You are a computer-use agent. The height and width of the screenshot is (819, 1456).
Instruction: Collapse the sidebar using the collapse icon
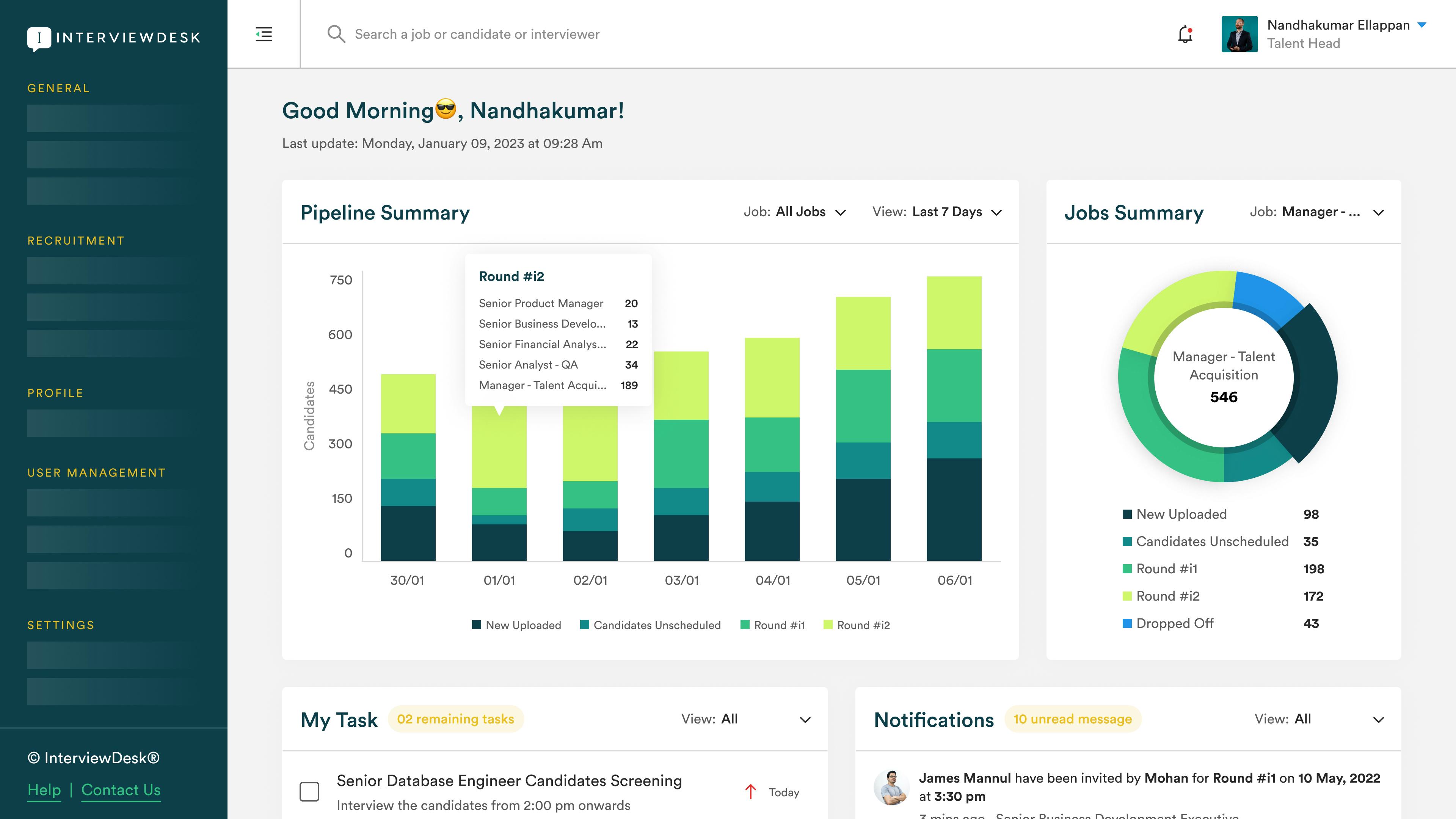pos(263,34)
